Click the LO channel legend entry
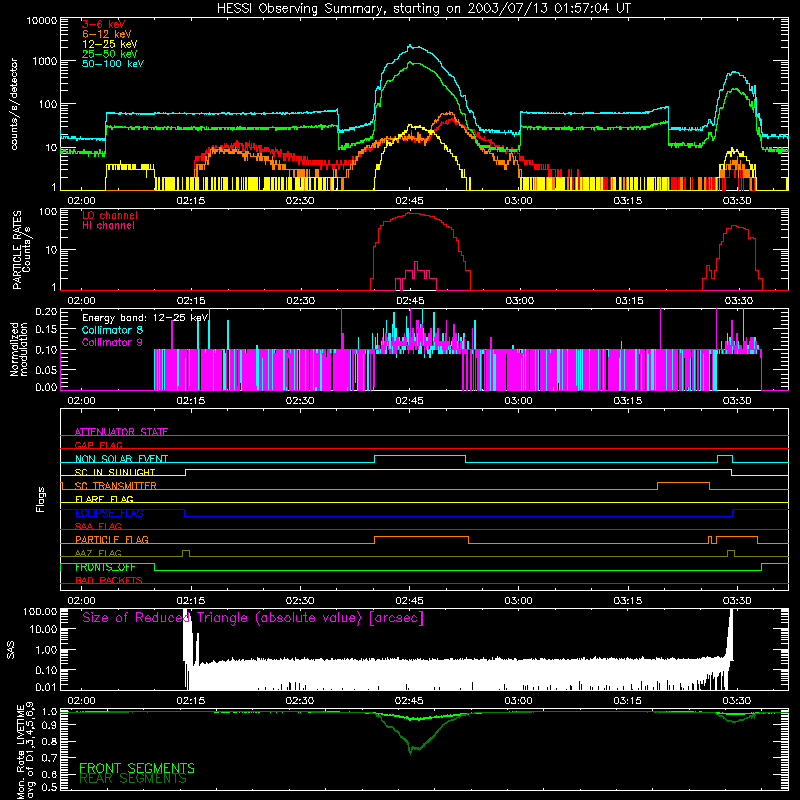Screen dimensions: 800x800 click(110, 215)
